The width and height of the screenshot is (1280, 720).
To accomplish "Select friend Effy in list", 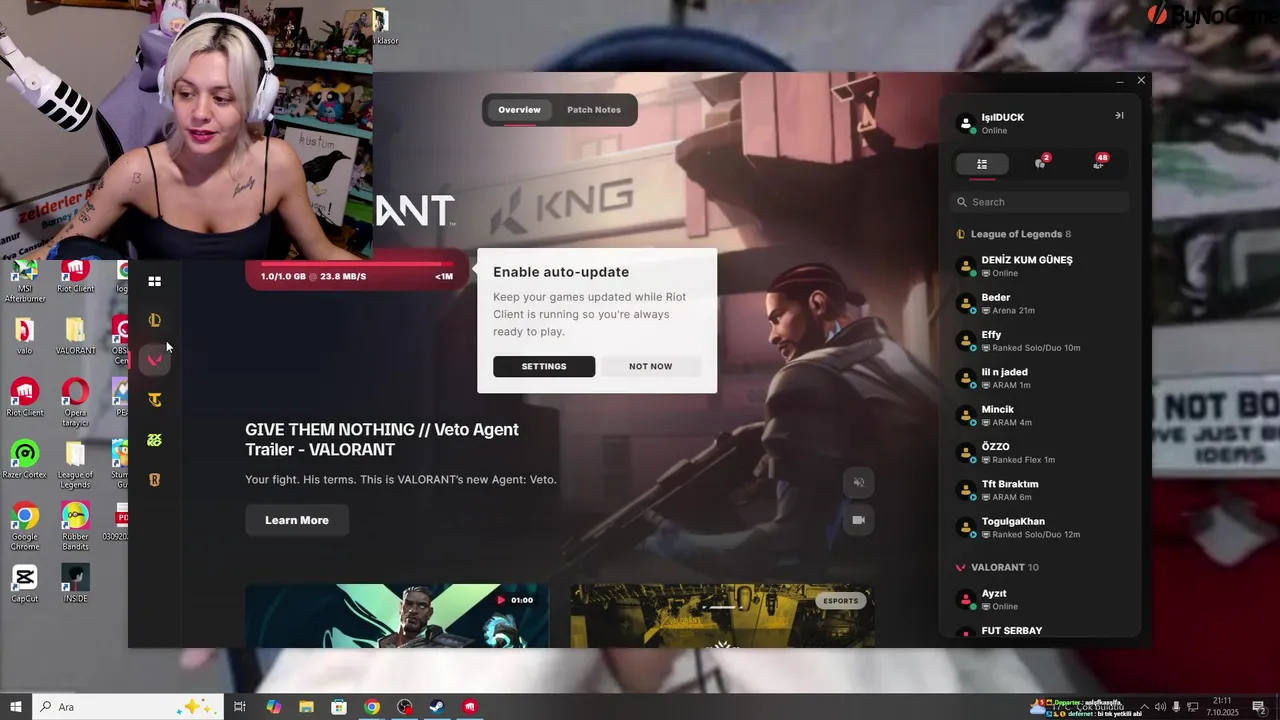I will [x=1040, y=341].
